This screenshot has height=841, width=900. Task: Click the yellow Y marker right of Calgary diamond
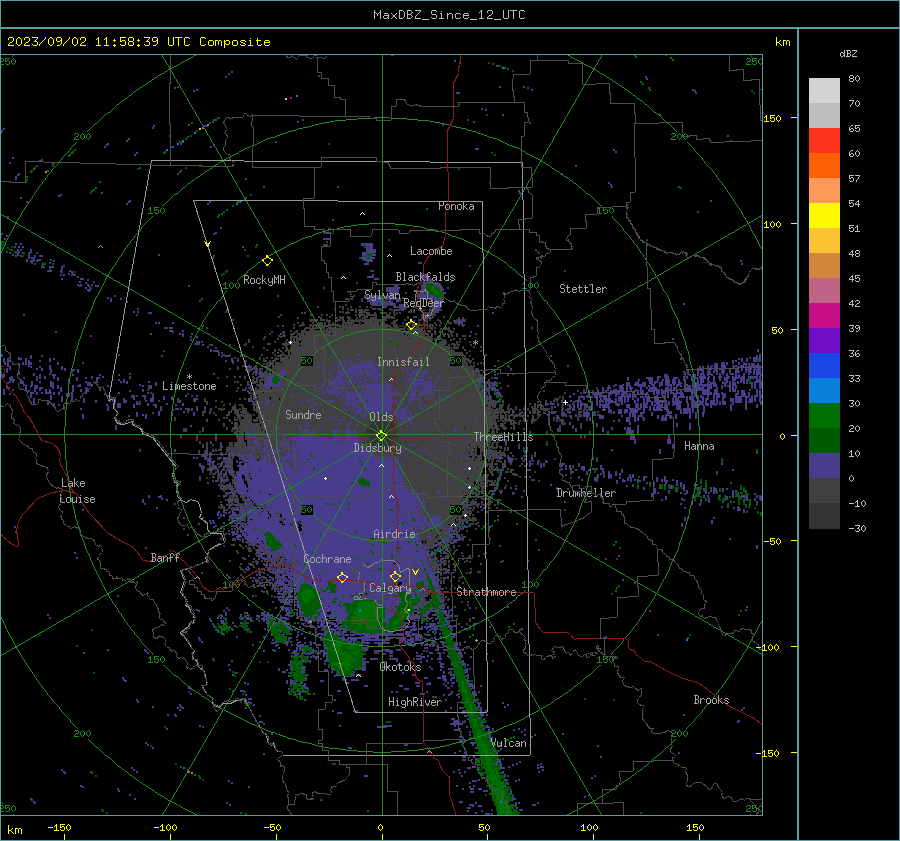click(x=415, y=572)
